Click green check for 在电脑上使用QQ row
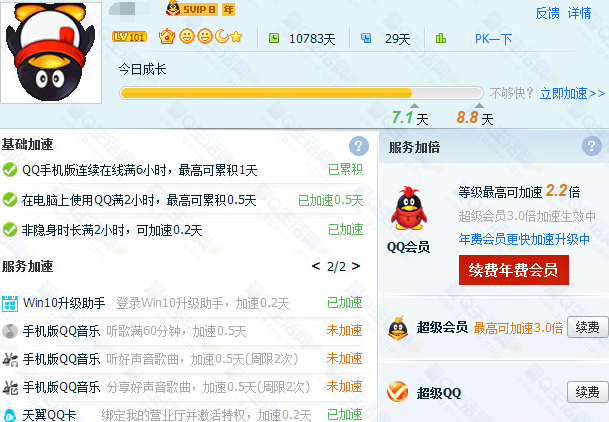 [x=10, y=200]
